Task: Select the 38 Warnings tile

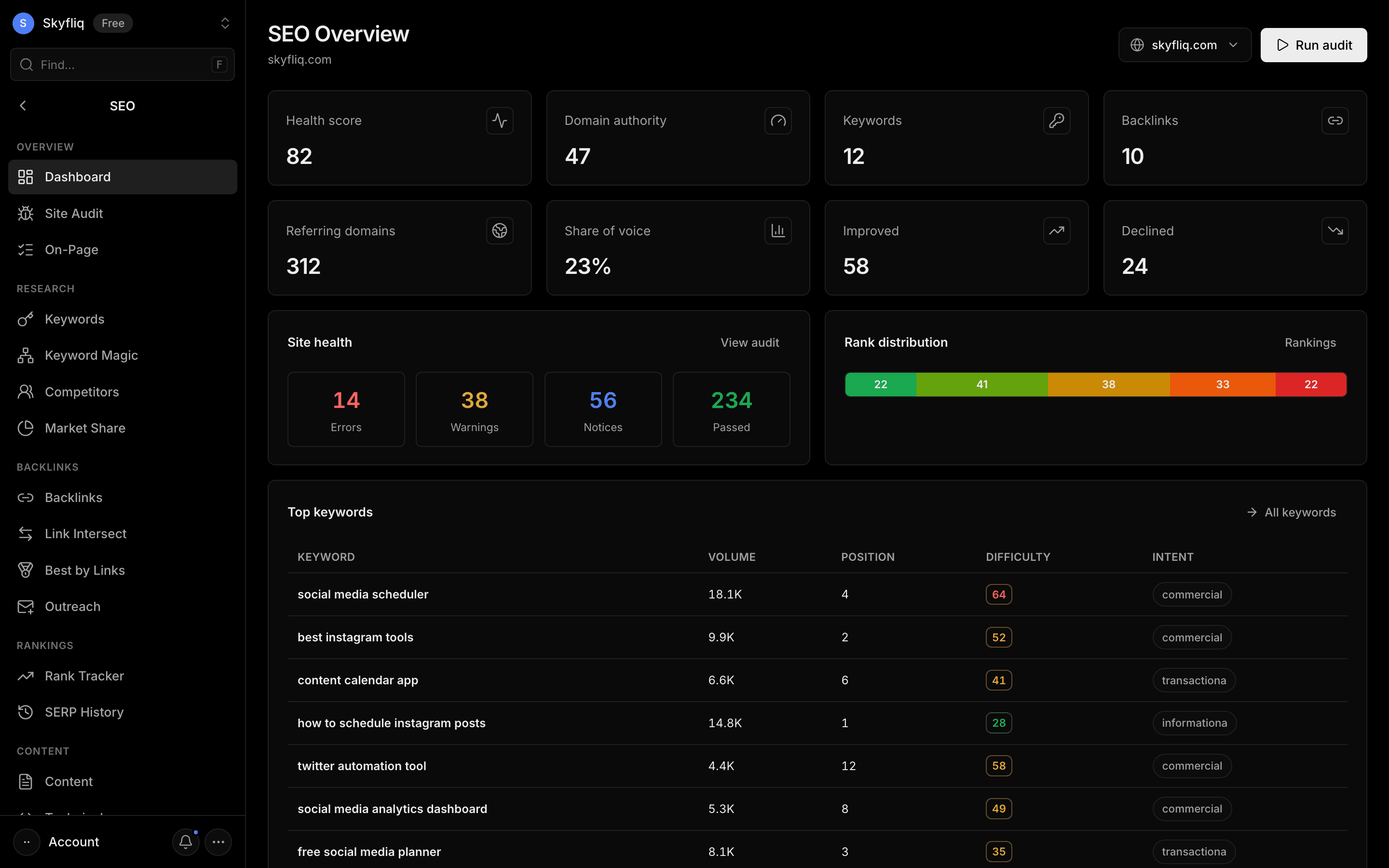Action: click(x=475, y=409)
